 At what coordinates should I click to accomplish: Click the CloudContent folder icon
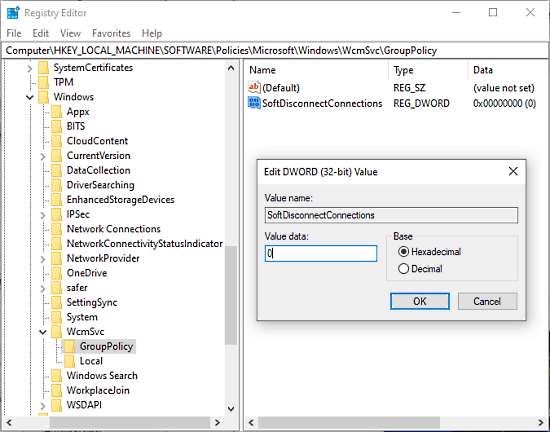(56, 141)
